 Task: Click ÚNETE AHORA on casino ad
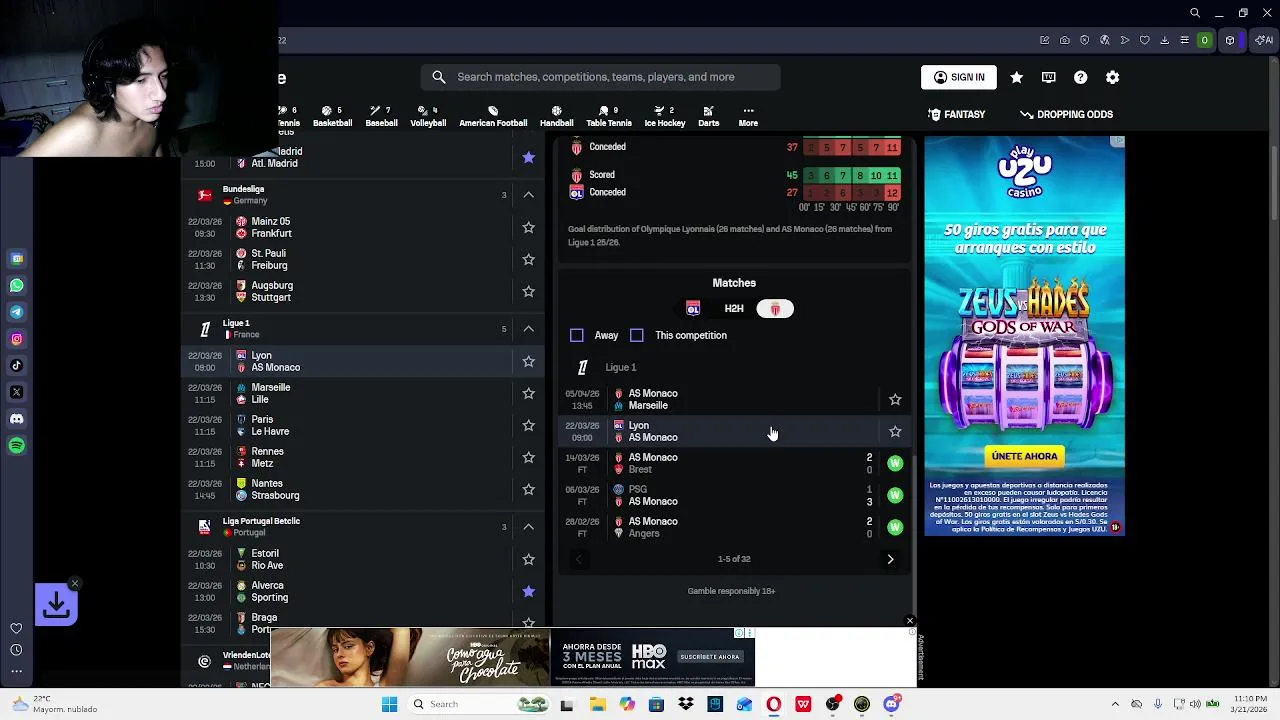pos(1024,456)
